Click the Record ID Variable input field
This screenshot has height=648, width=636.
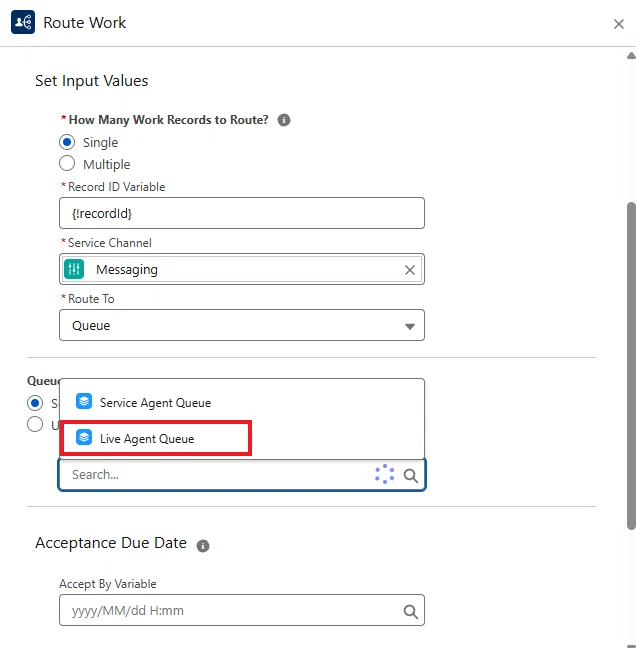click(x=242, y=213)
